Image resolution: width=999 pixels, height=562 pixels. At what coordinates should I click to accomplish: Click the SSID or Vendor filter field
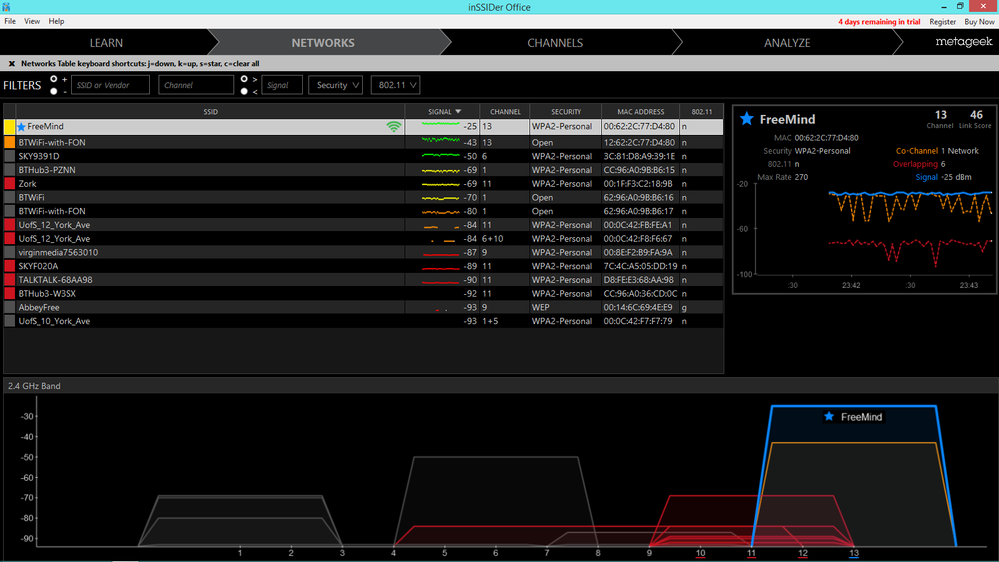click(110, 85)
